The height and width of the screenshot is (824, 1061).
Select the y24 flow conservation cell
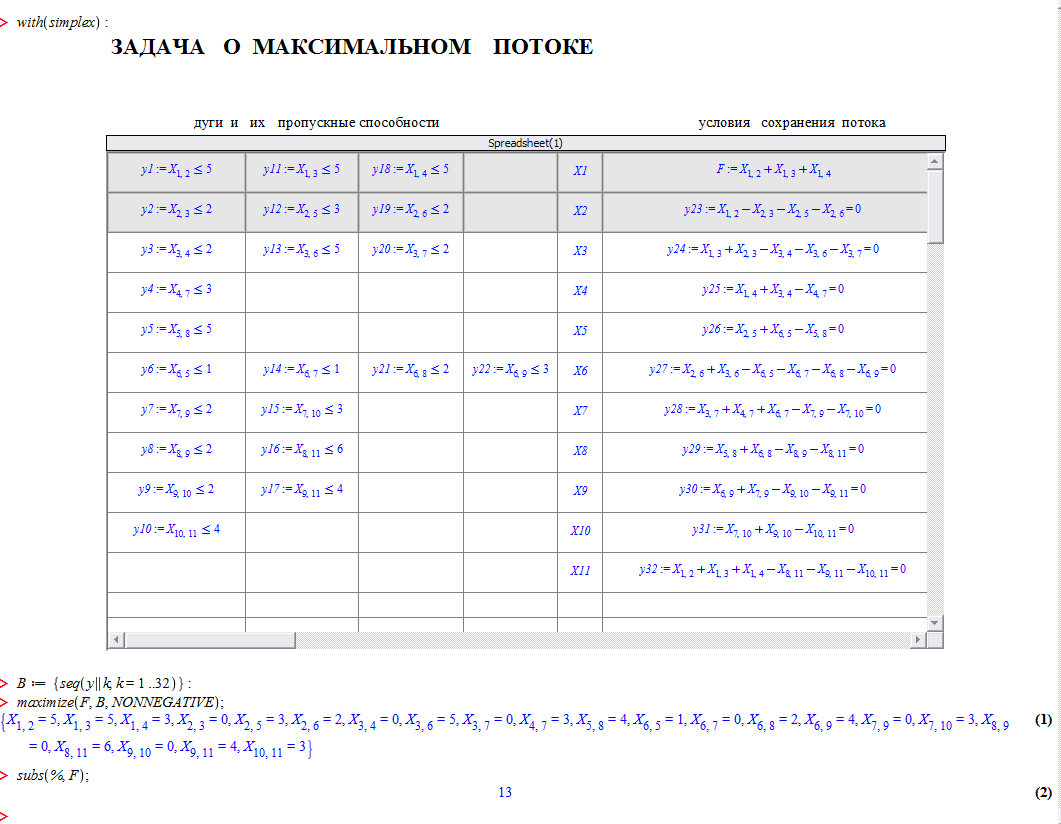click(765, 252)
